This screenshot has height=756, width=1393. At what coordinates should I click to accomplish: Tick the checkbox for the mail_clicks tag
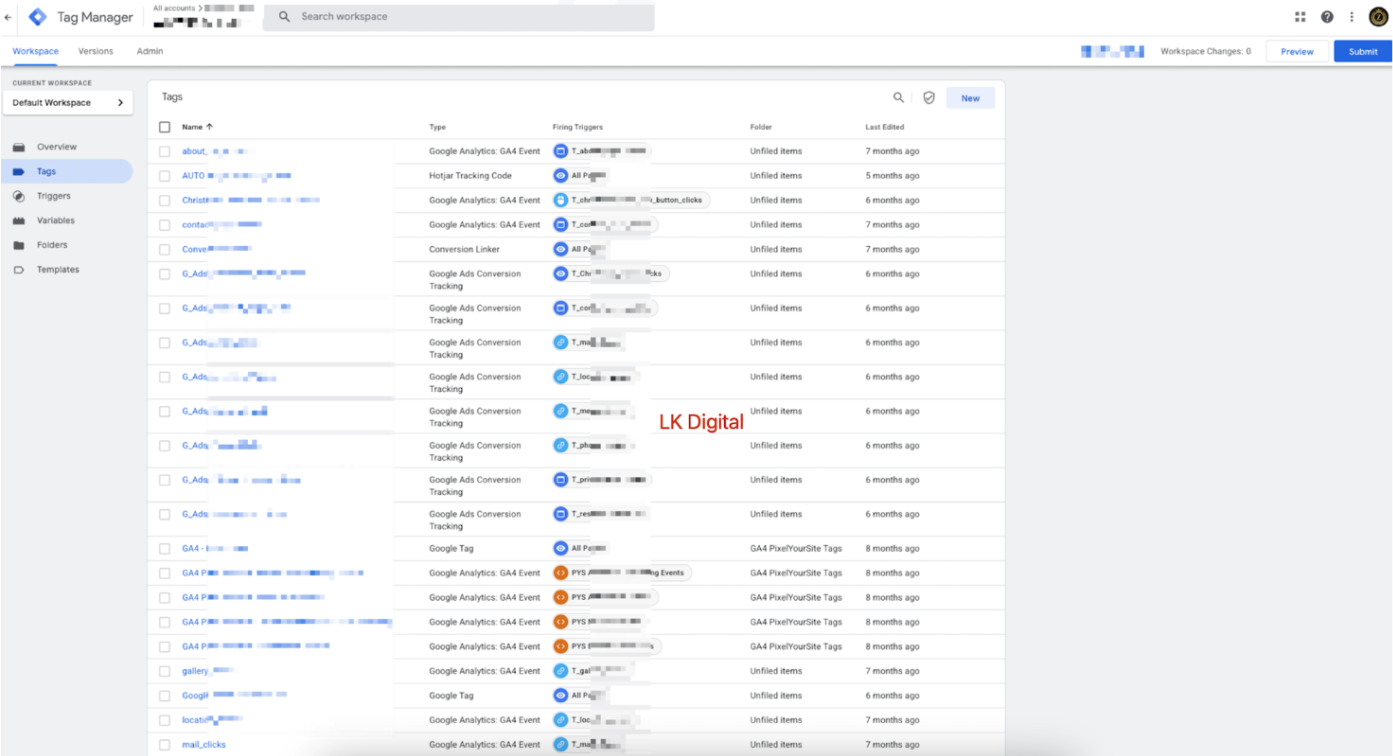click(x=165, y=745)
